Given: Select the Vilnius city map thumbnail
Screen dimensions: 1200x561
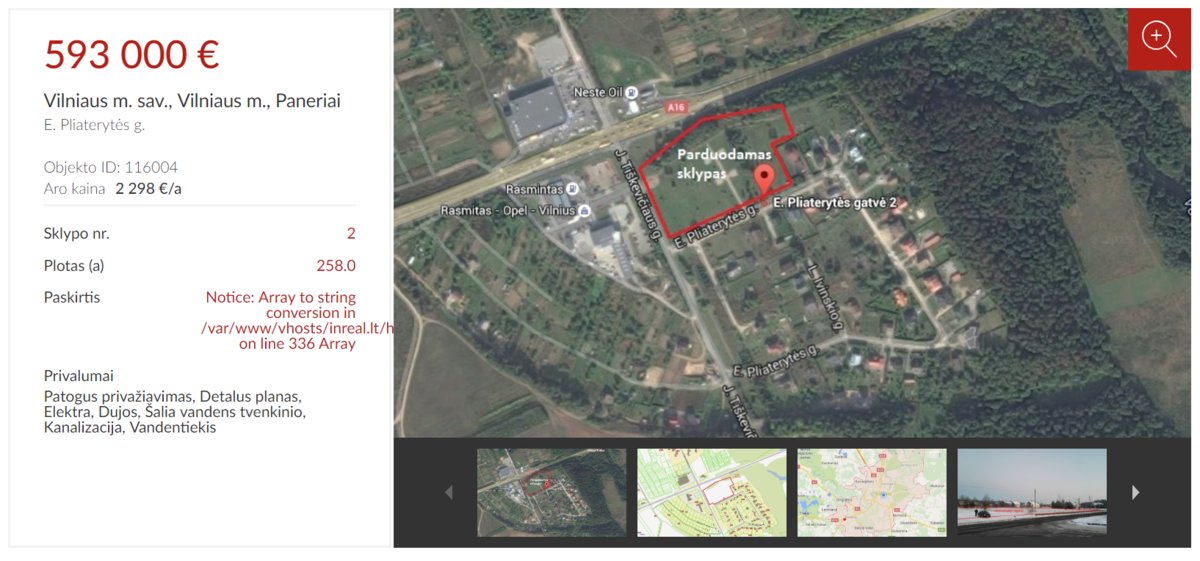Looking at the screenshot, I should point(871,492).
